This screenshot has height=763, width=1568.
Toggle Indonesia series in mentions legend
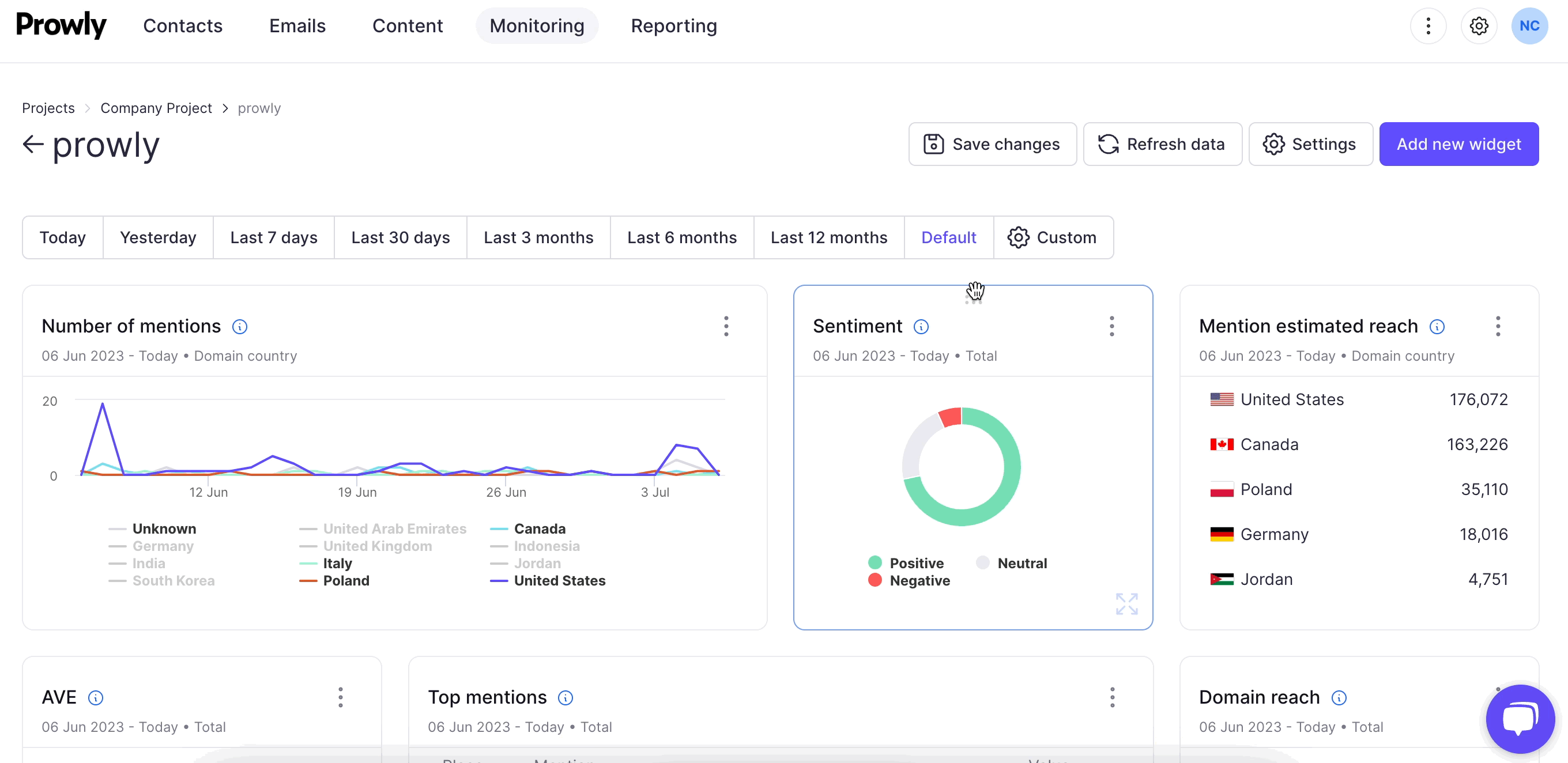535,546
